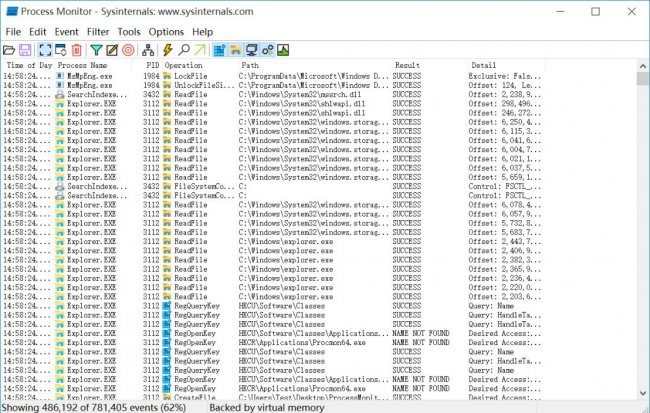Click the Operation column header
This screenshot has height=413, width=650.
(x=201, y=65)
